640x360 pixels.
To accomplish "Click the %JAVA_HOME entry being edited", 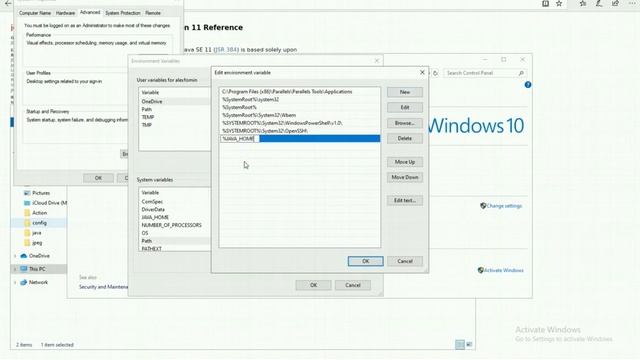I will [300, 139].
